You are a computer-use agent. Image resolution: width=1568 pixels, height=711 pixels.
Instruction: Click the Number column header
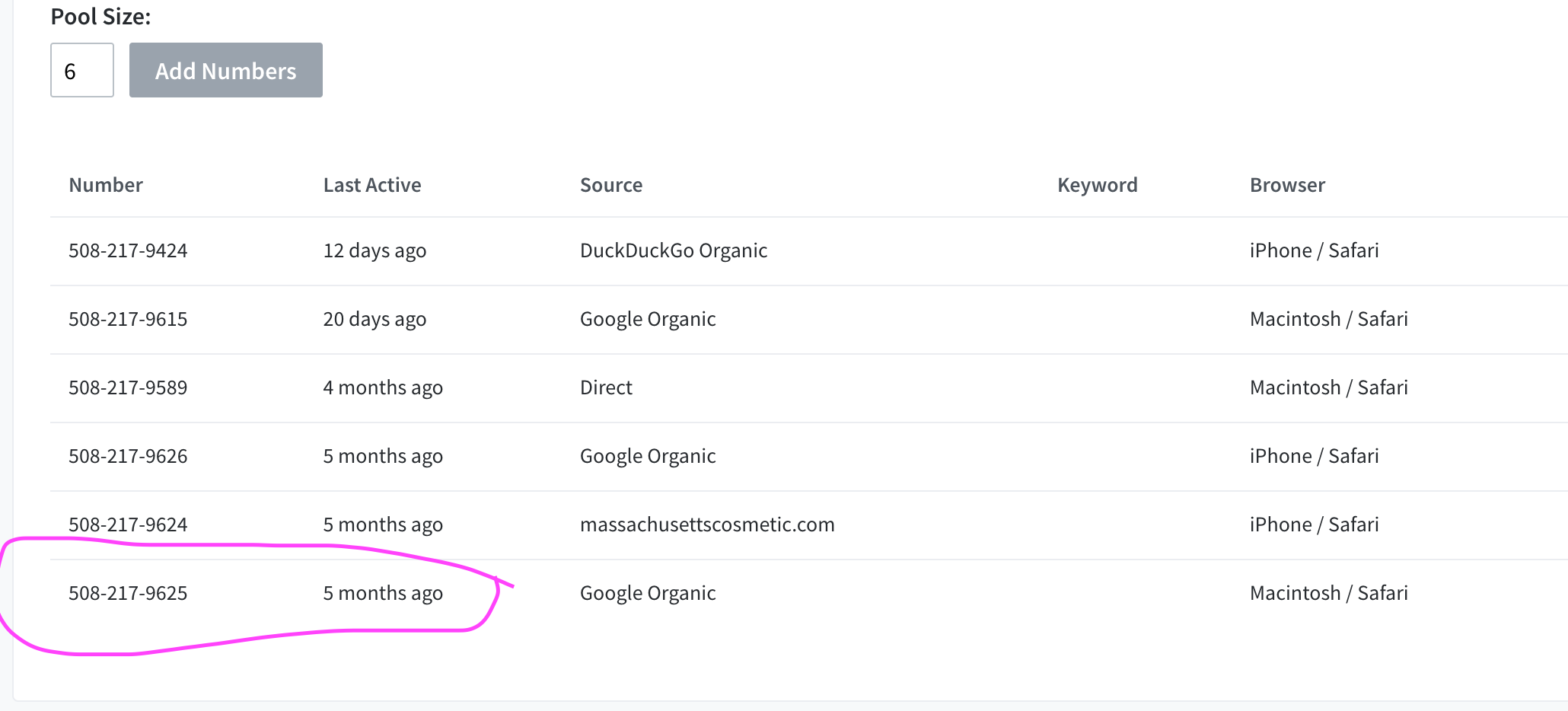pos(106,185)
